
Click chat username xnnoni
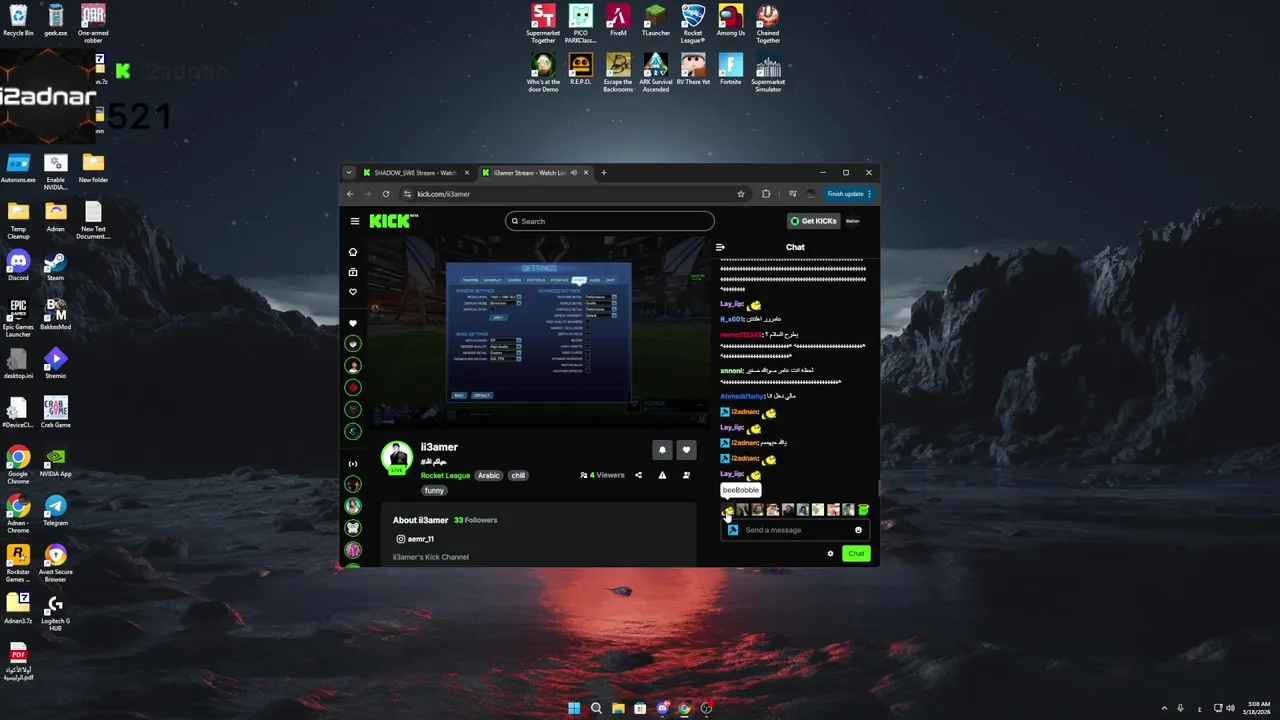tap(732, 371)
